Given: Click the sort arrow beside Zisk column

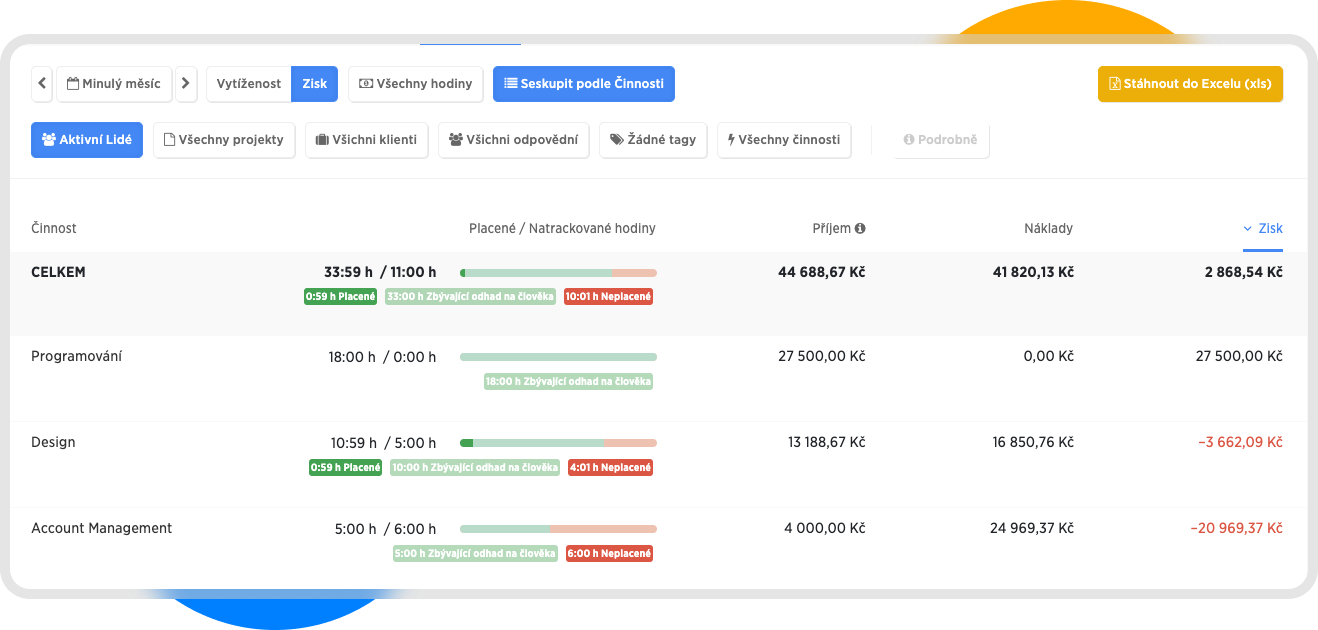Looking at the screenshot, I should tap(1248, 229).
